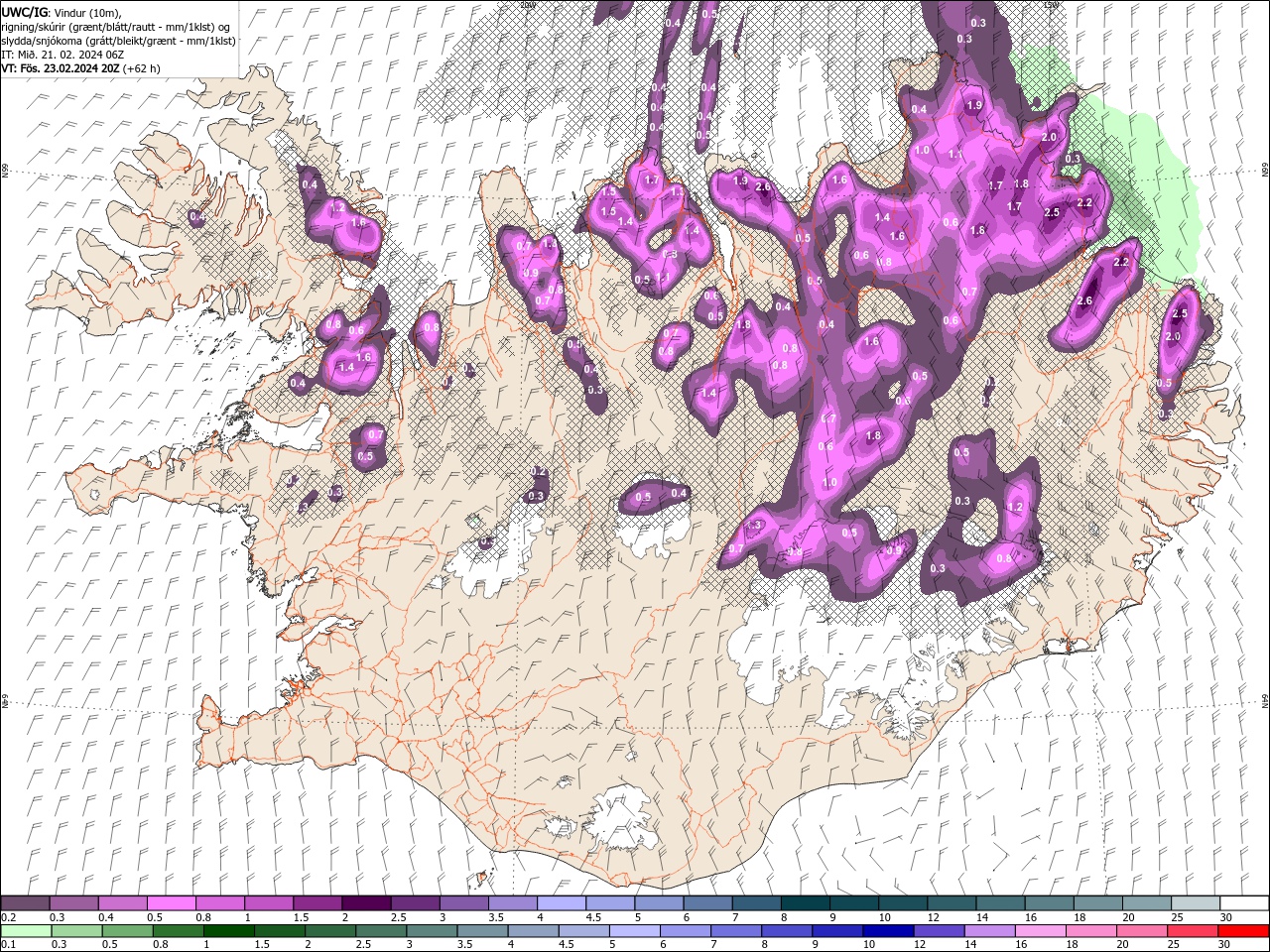Select the upper legend swatch between 12 and 14
Screen dimensions: 1270x952
[x=950, y=903]
